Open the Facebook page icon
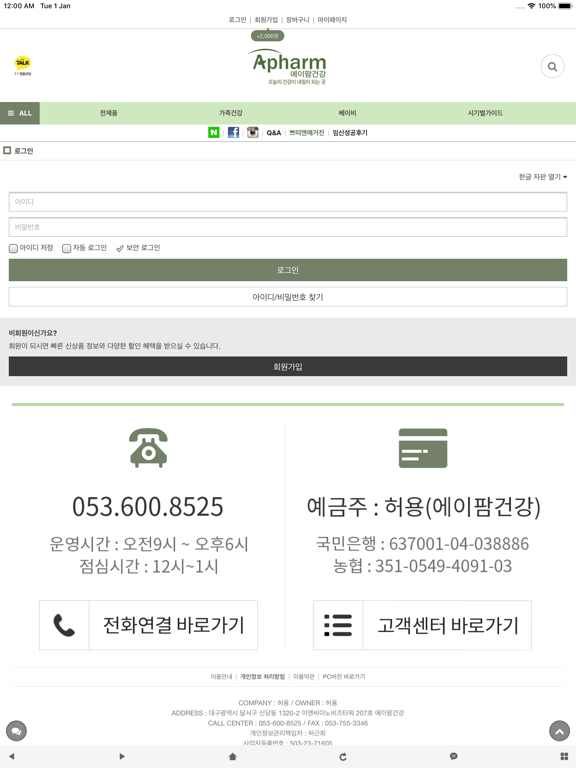 pos(234,132)
